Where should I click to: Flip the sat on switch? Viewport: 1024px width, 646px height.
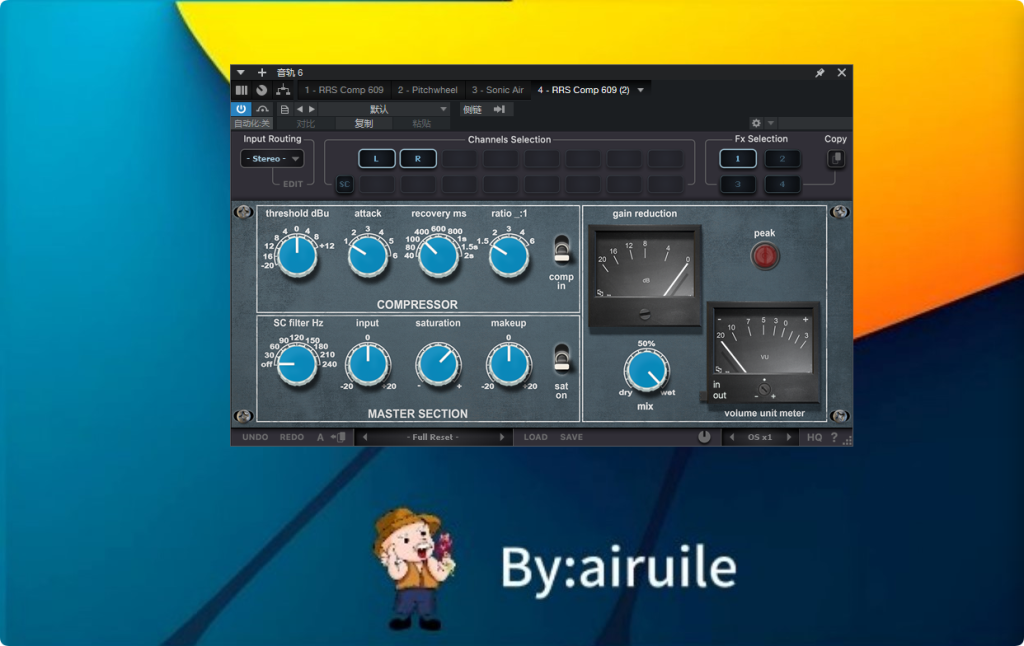562,359
